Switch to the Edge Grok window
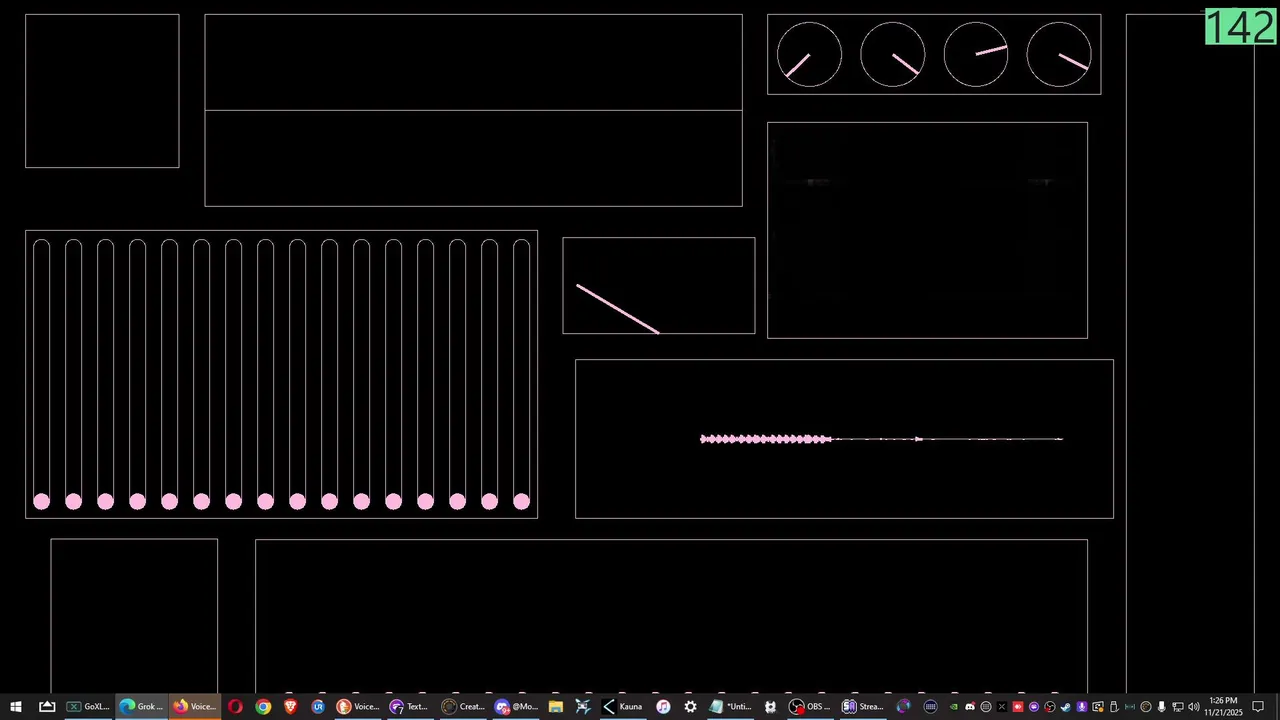 pyautogui.click(x=141, y=706)
